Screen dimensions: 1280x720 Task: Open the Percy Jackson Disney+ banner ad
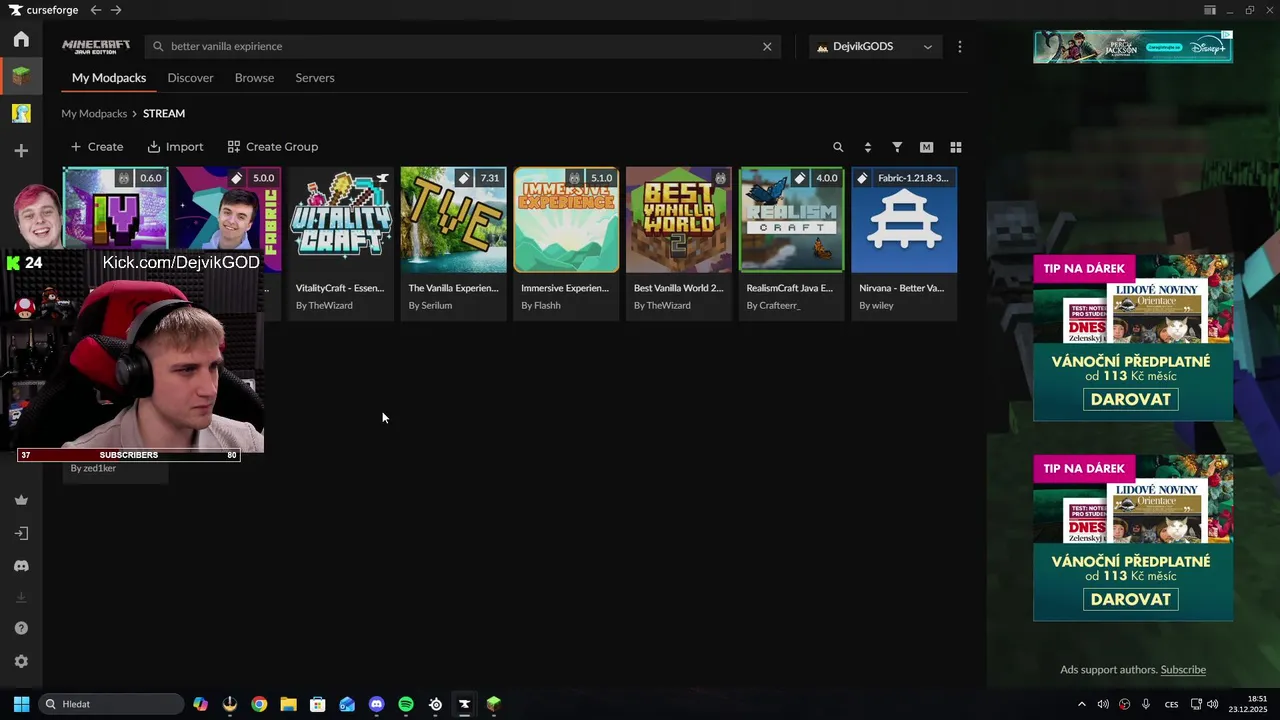[x=1133, y=47]
